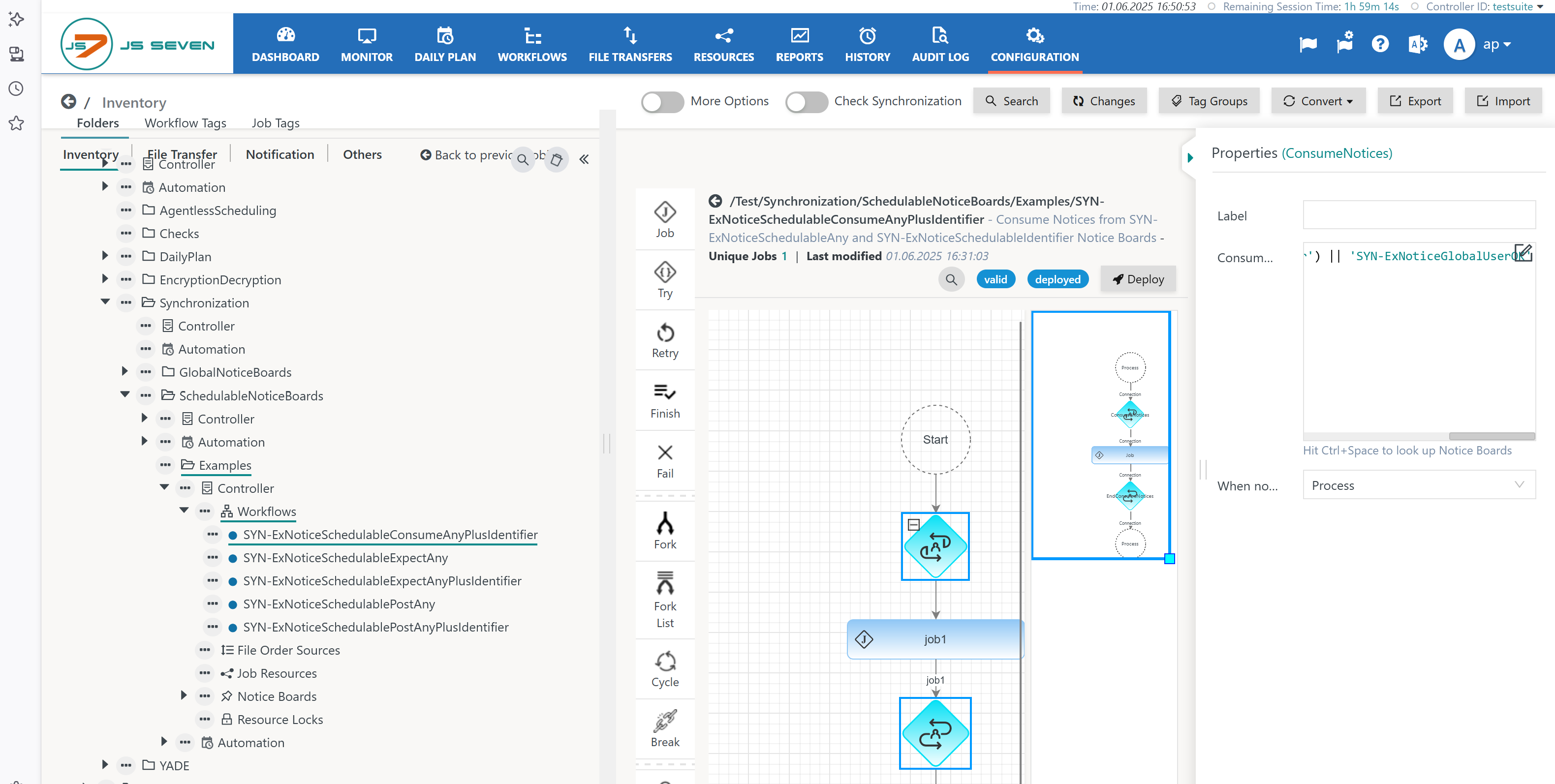Click the trash icon in tree header
Image resolution: width=1555 pixels, height=784 pixels.
(x=556, y=159)
